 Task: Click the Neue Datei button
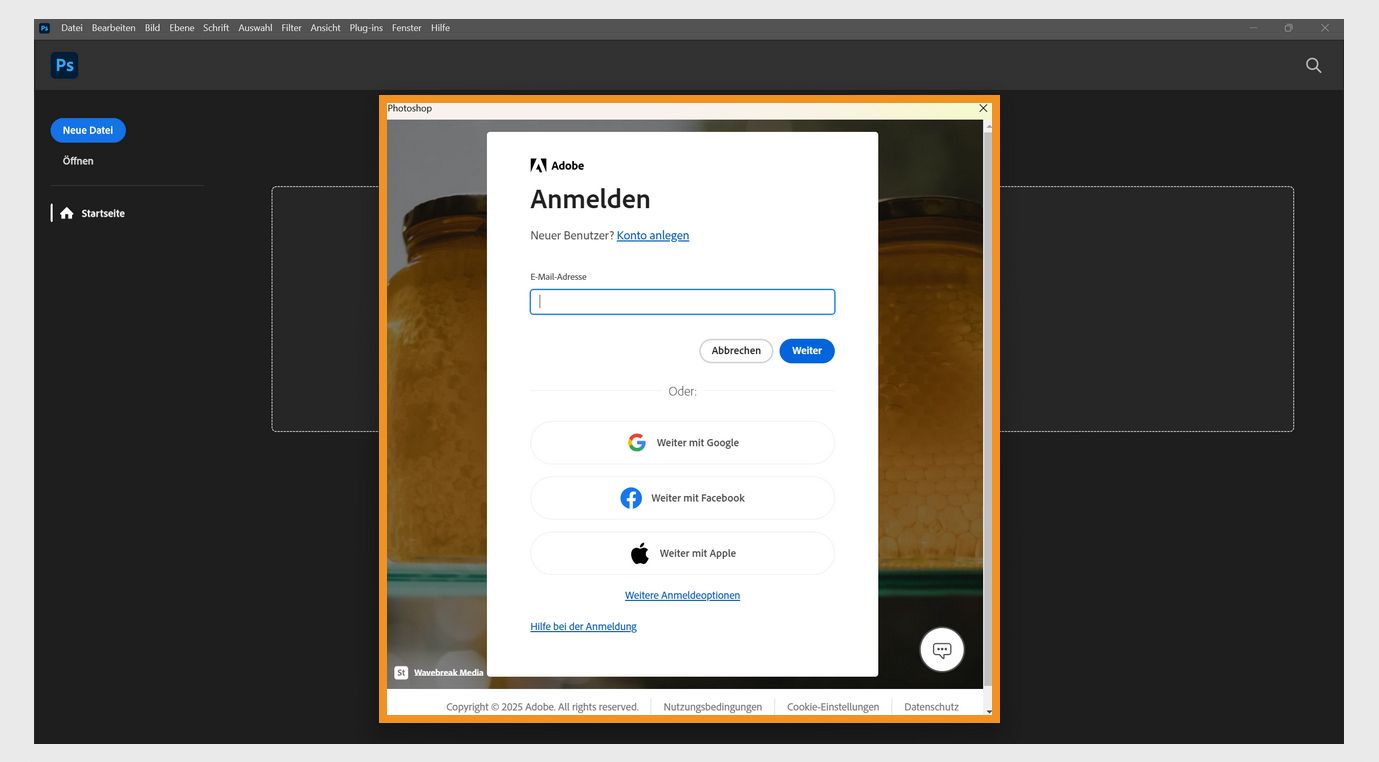88,130
